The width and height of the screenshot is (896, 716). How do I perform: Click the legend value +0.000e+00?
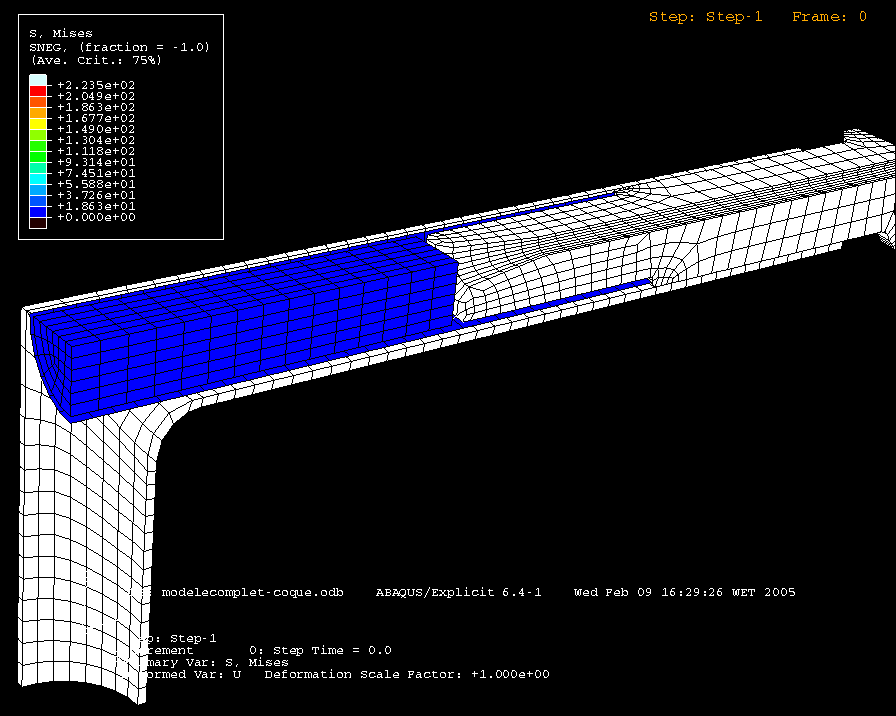pos(96,217)
